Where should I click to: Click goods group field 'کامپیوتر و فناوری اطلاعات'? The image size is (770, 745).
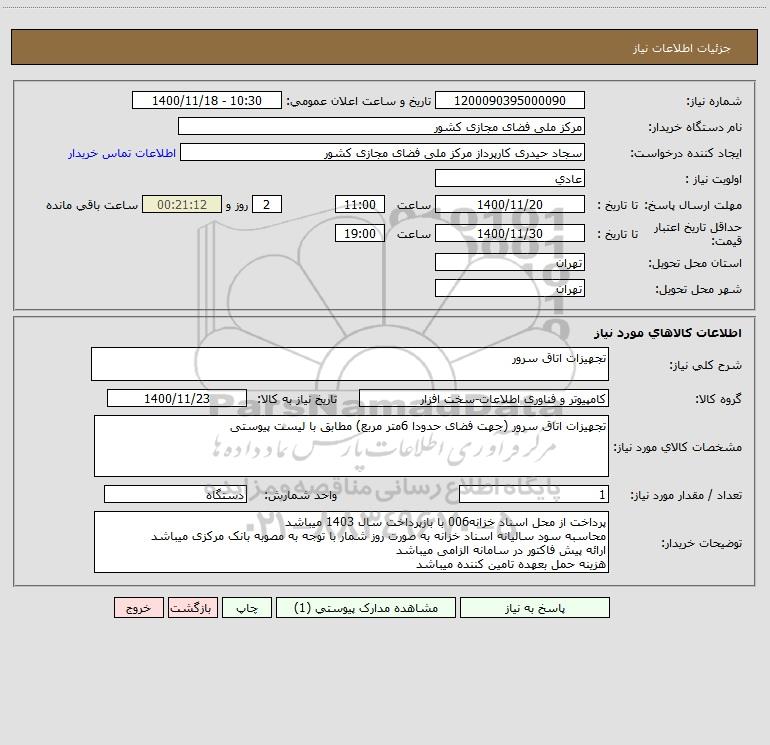(484, 398)
